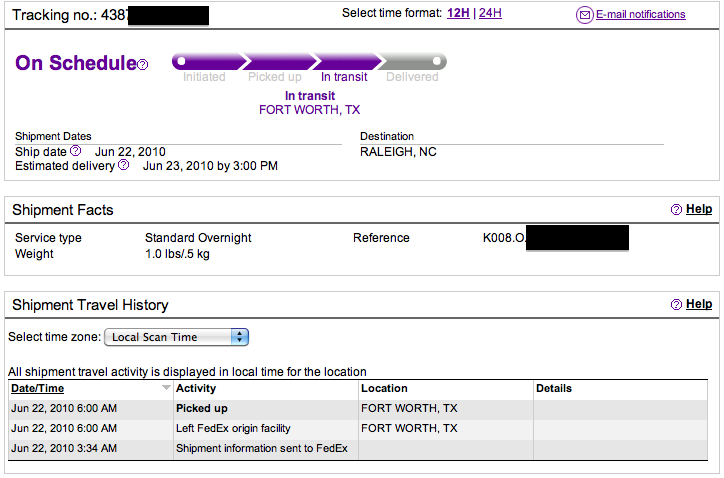Click the E-mail notifications envelope icon
This screenshot has height=478, width=724.
[x=584, y=15]
